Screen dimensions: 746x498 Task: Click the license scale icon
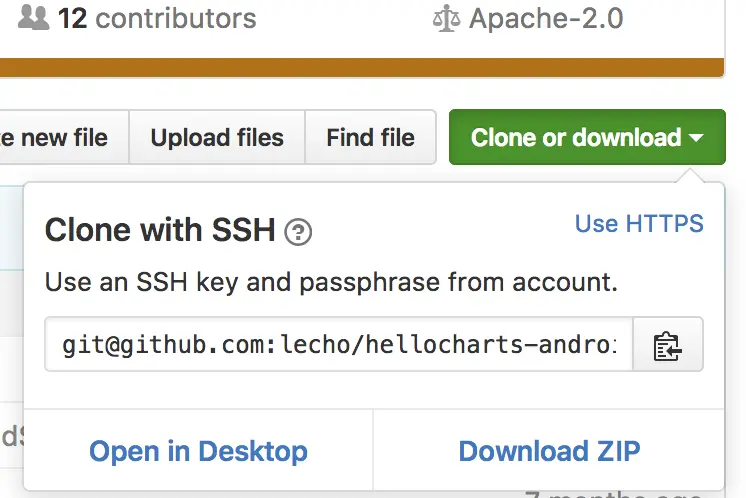445,18
